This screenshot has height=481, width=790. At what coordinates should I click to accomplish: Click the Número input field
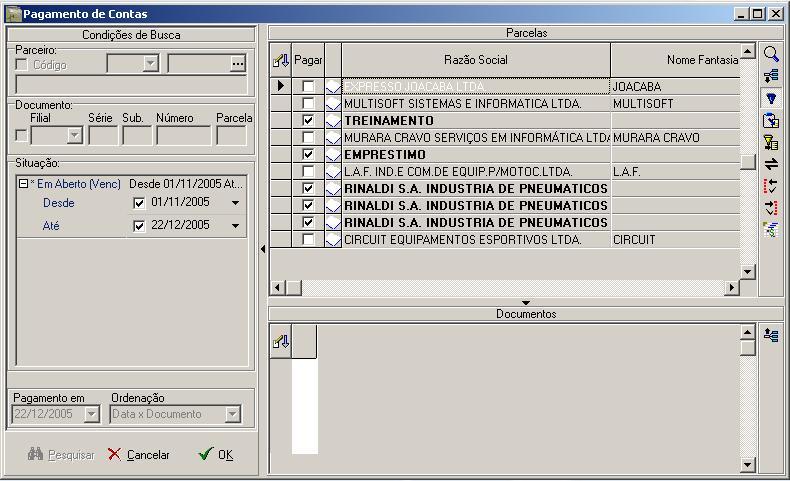pos(183,136)
